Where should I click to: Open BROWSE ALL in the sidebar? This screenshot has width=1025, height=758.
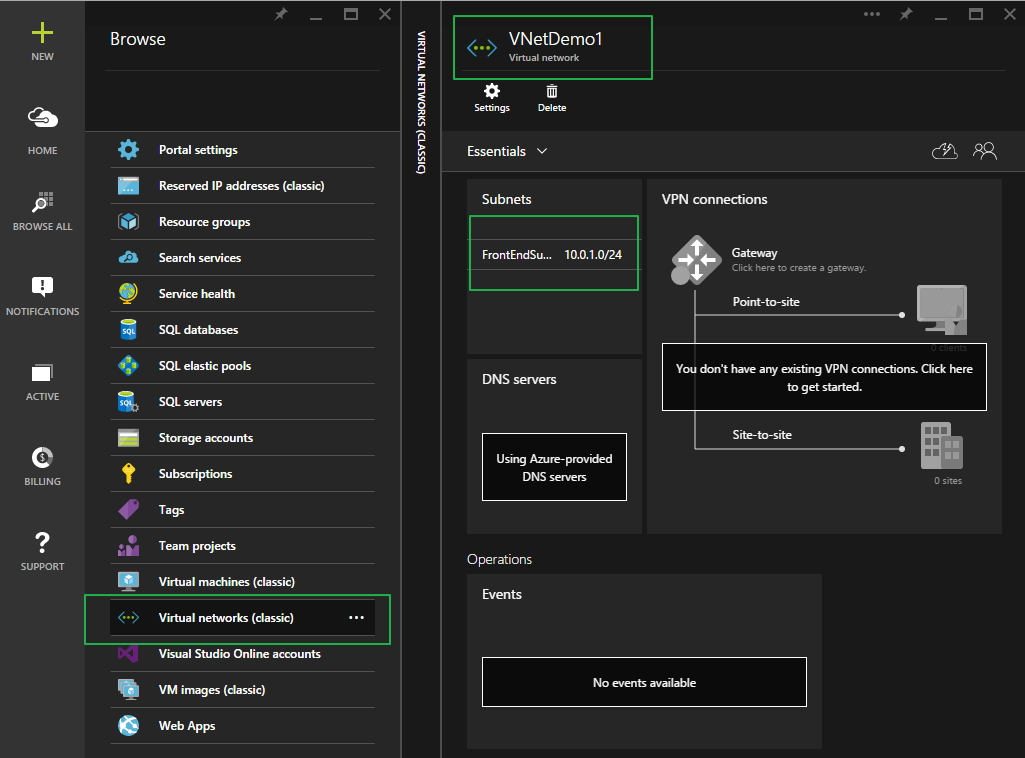pos(42,212)
